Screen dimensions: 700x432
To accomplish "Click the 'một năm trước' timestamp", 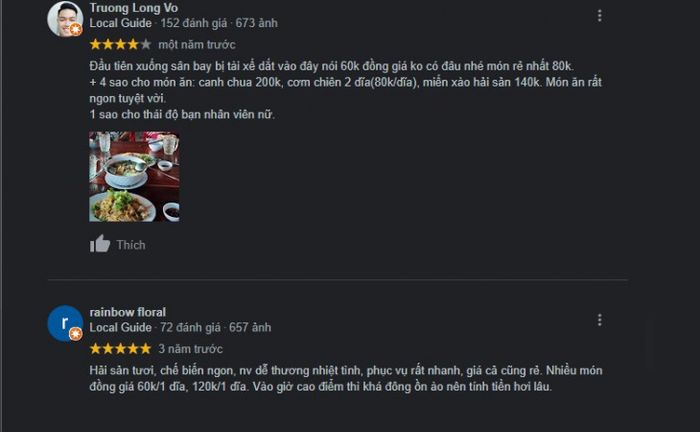I will pos(197,45).
